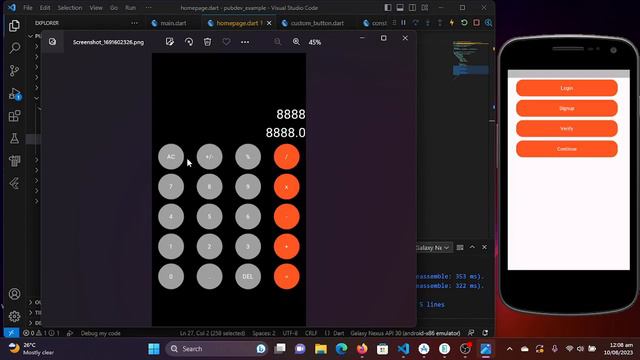Click the Photos gallery icon beside filename
Image resolution: width=640 pixels, height=360 pixels.
53,42
